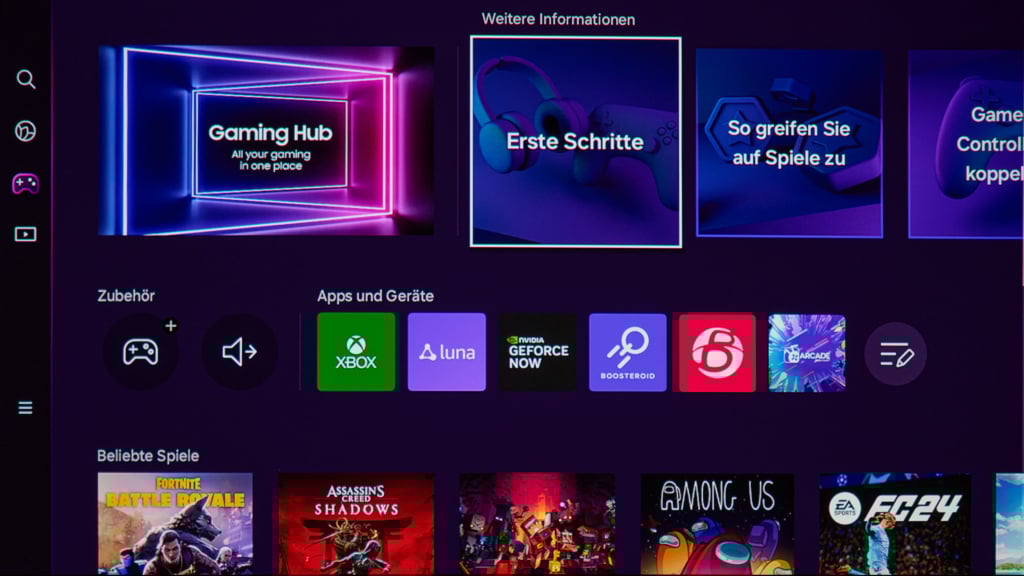Launch the Xbox app
Image resolution: width=1024 pixels, height=576 pixels.
pos(356,352)
